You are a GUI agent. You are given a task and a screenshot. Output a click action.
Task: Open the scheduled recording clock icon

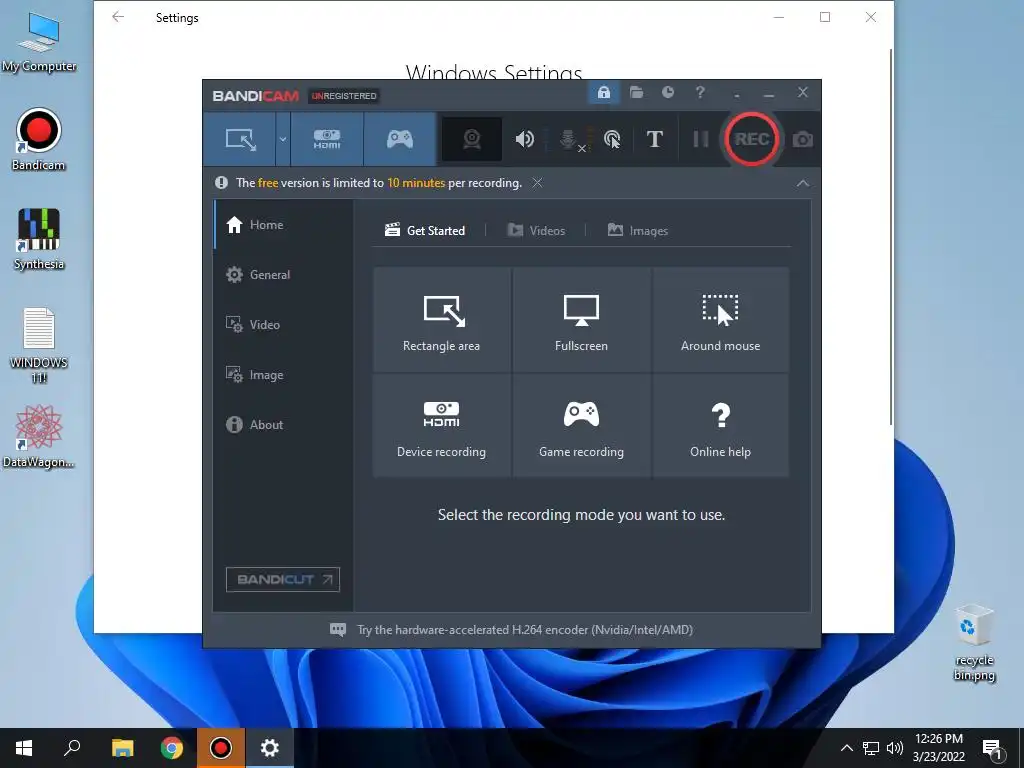(667, 93)
